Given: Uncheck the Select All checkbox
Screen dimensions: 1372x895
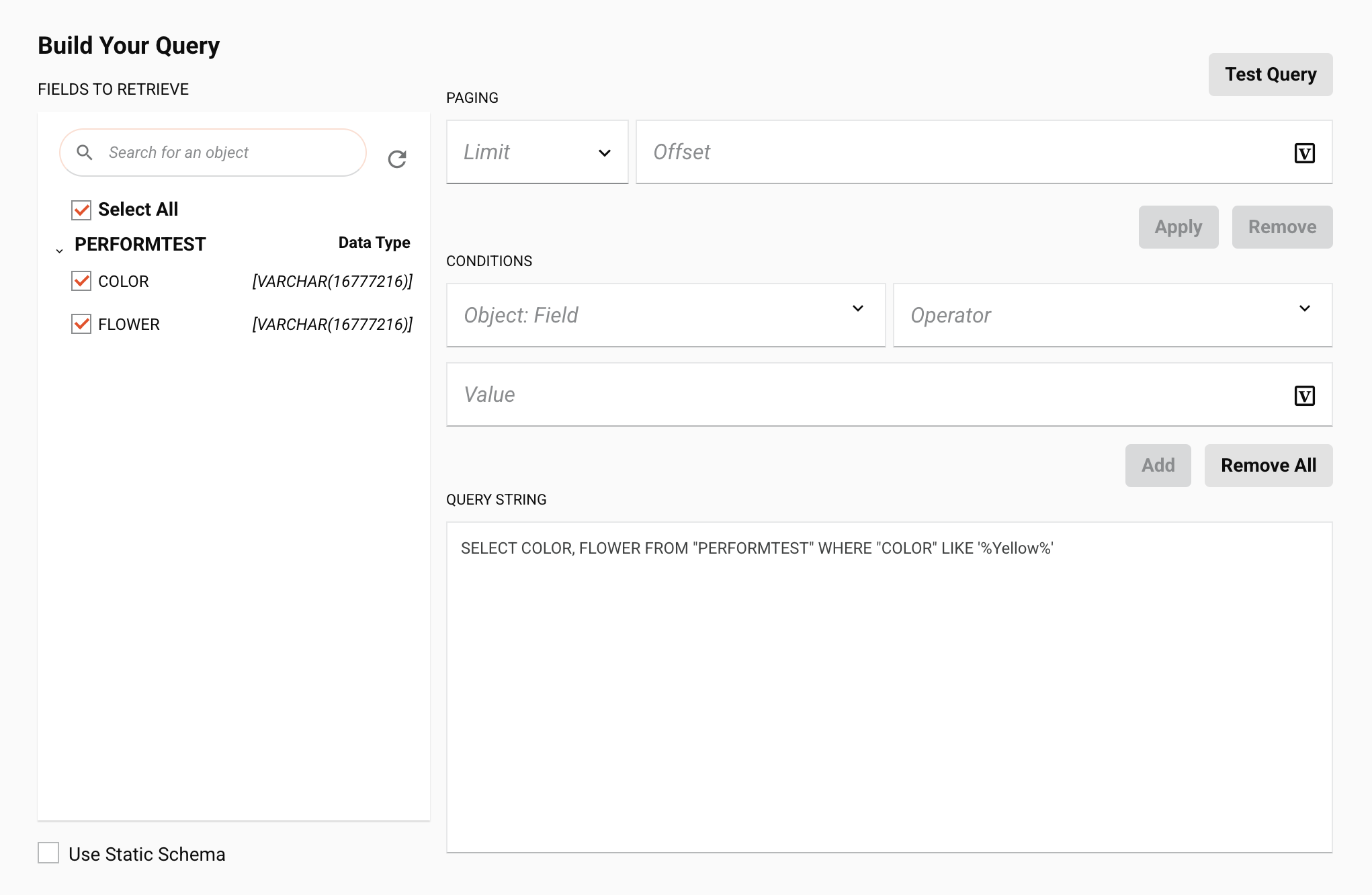Looking at the screenshot, I should [81, 210].
